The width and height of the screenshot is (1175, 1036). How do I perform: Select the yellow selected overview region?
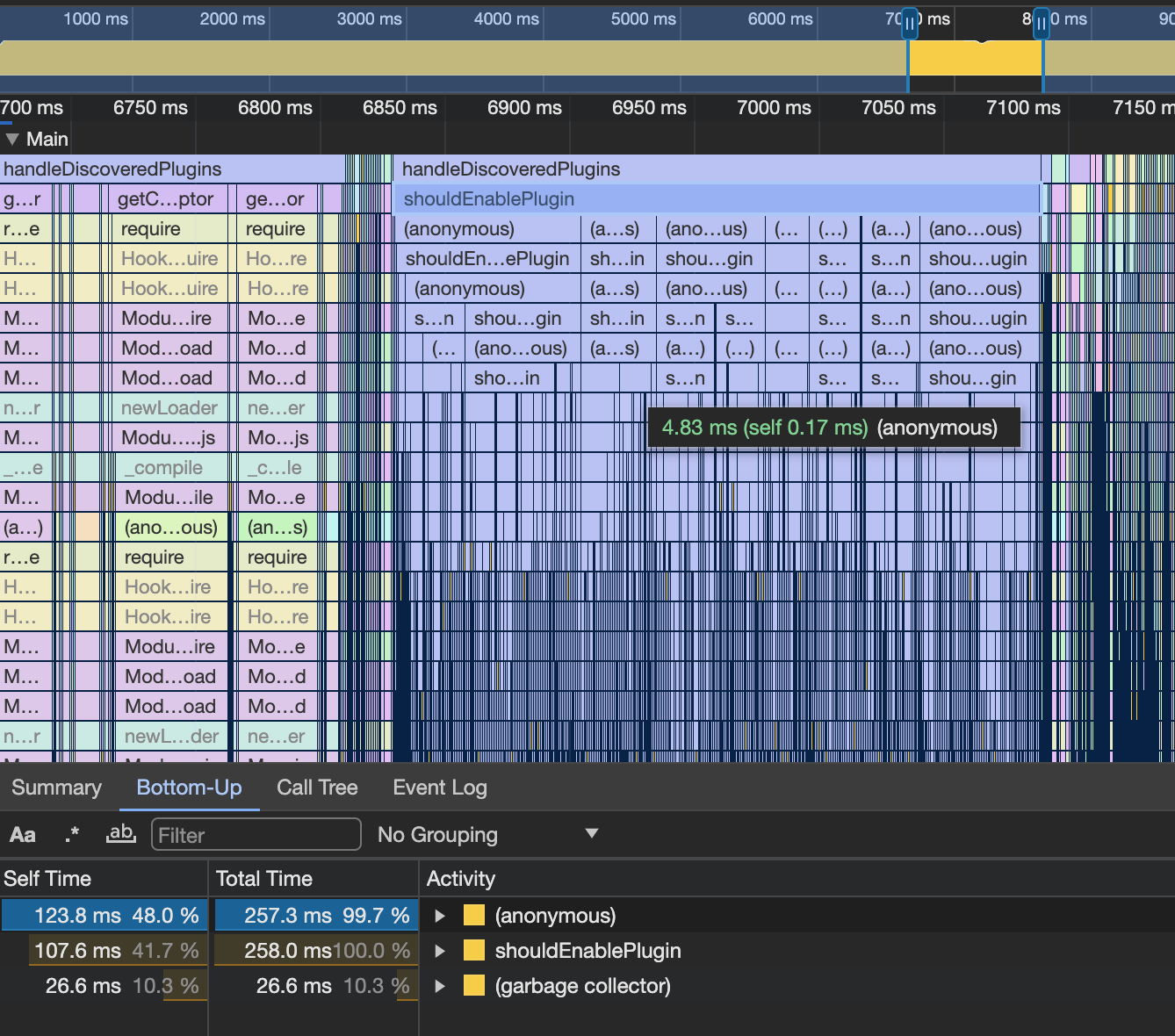(x=975, y=58)
